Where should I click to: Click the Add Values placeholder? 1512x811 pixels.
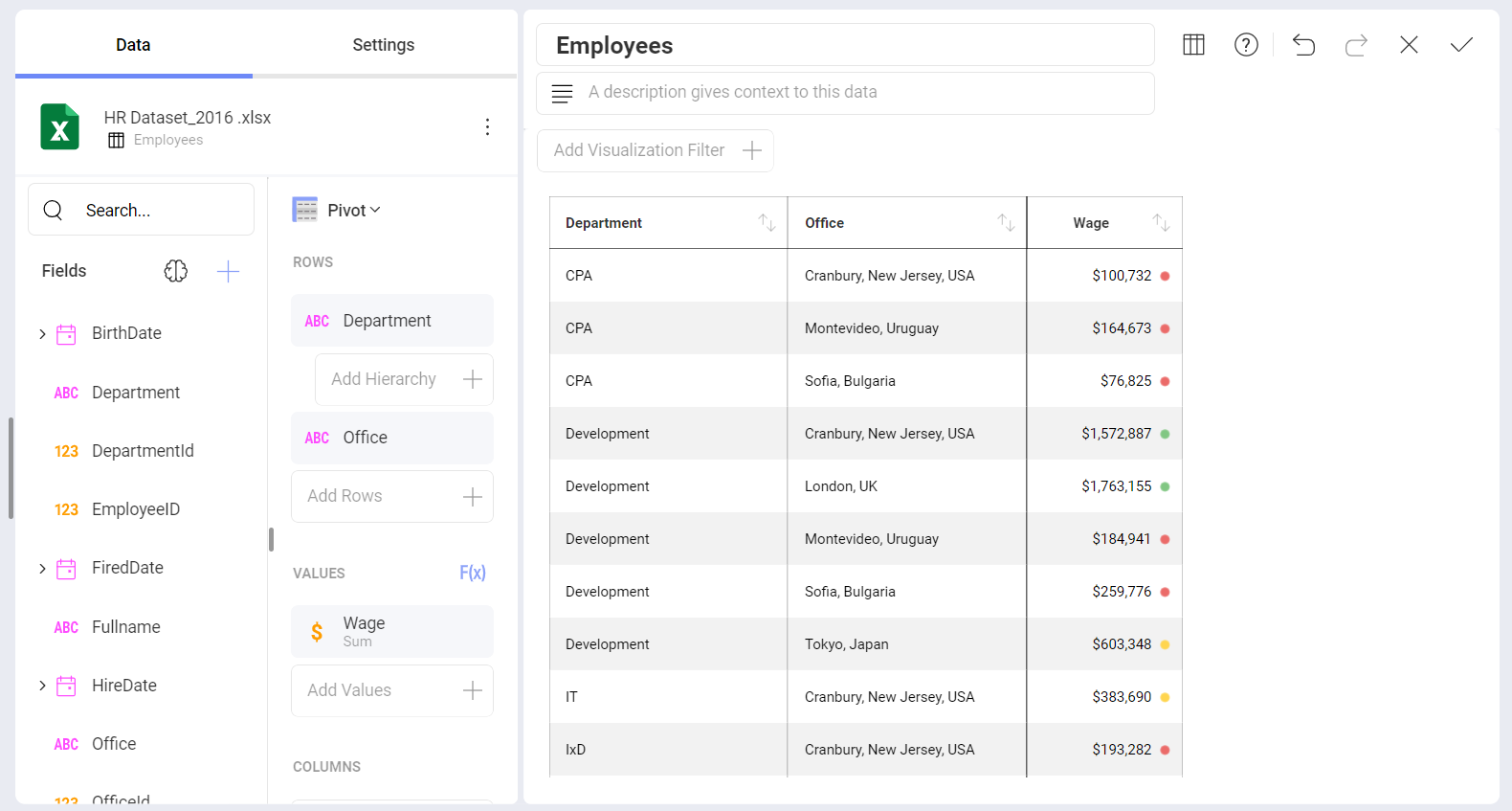click(x=392, y=690)
